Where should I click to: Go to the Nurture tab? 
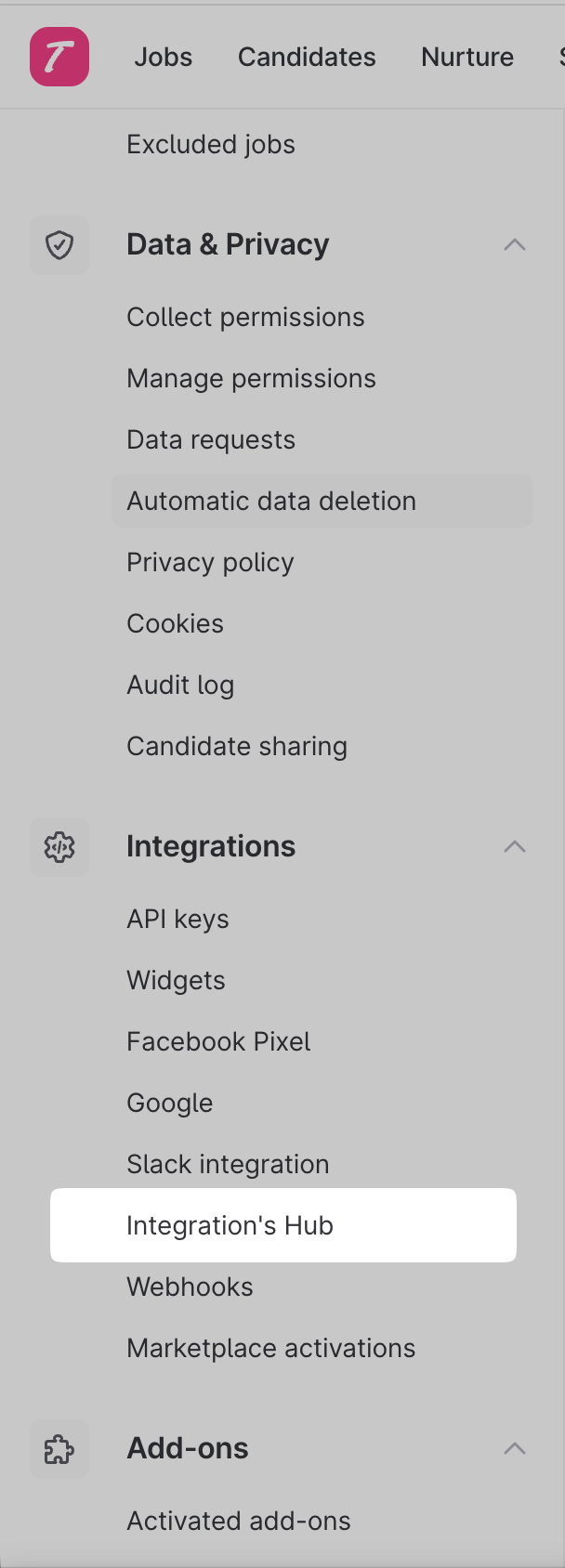(467, 57)
